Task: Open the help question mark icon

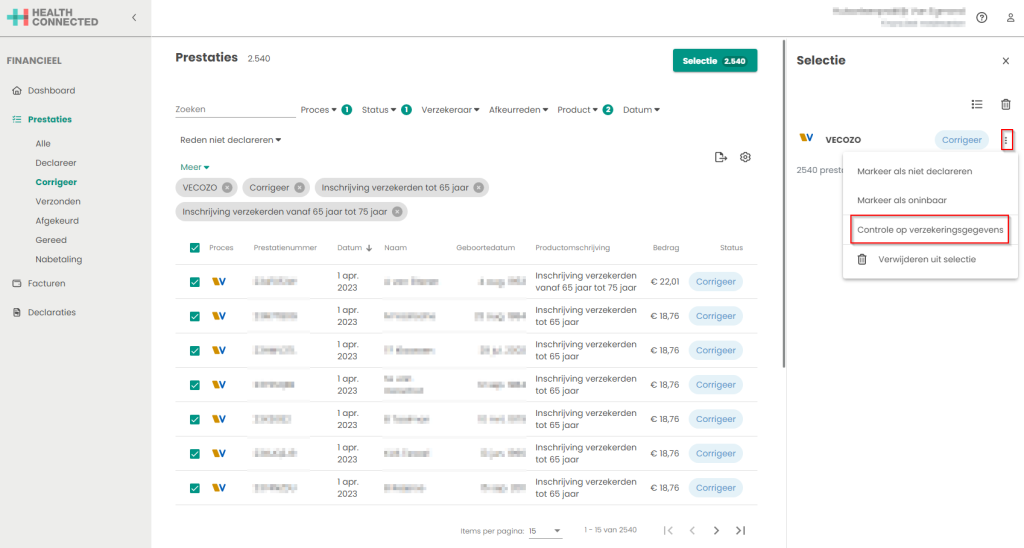Action: [981, 18]
